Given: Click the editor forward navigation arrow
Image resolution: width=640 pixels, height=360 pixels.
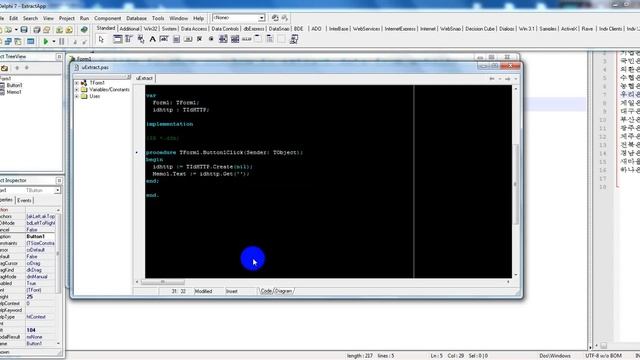Looking at the screenshot, I should [507, 79].
